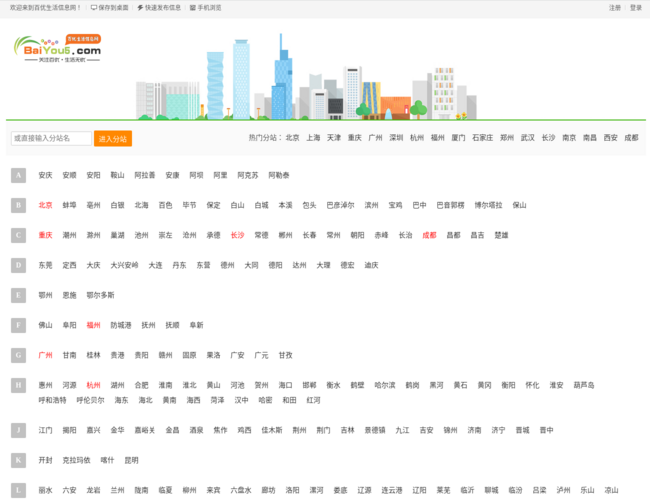Select the 阿勒泰 city link
This screenshot has height=500, width=650.
(x=279, y=175)
